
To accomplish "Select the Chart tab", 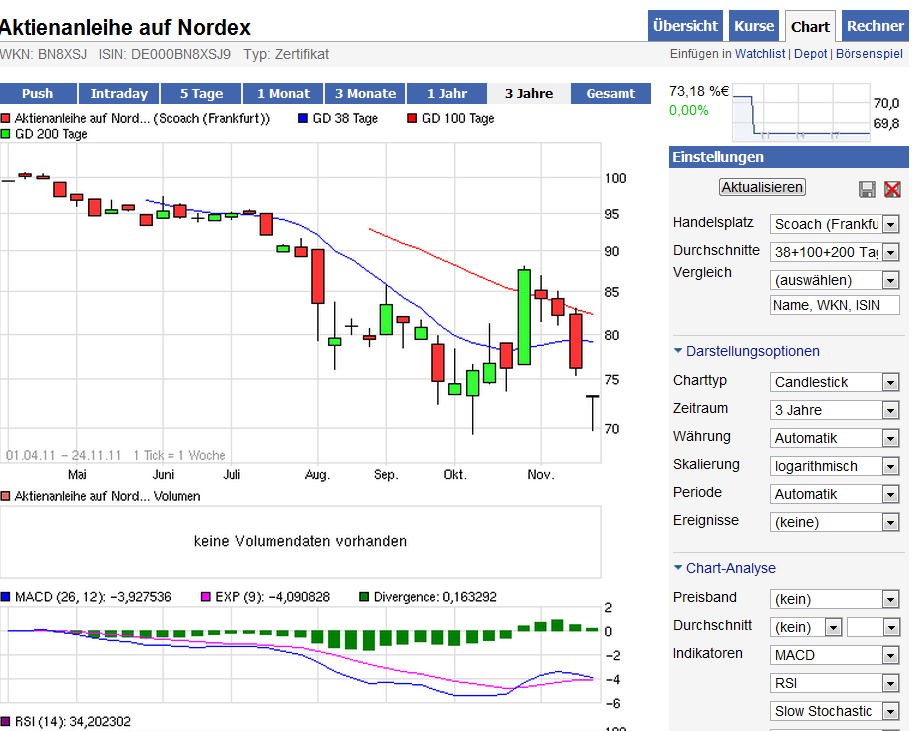I will (x=810, y=26).
